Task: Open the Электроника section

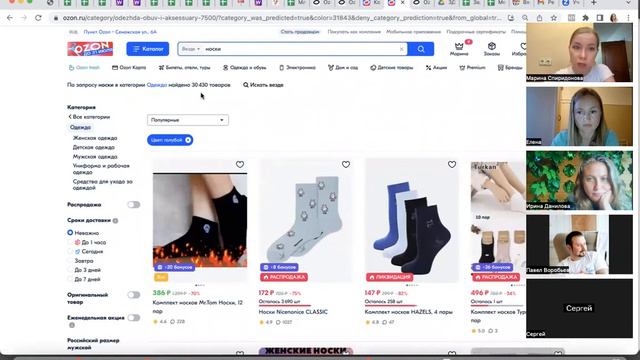Action: pyautogui.click(x=298, y=68)
